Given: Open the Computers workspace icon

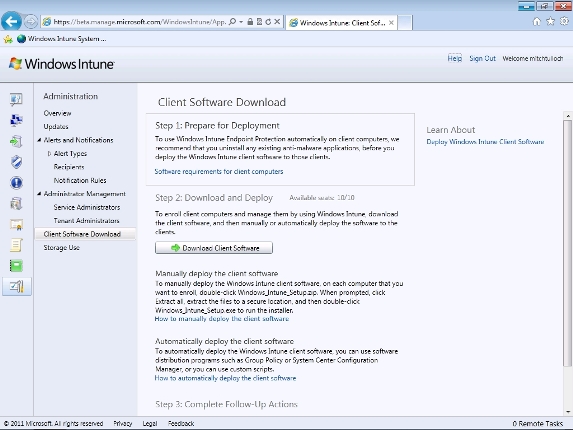Looking at the screenshot, I should pyautogui.click(x=16, y=120).
